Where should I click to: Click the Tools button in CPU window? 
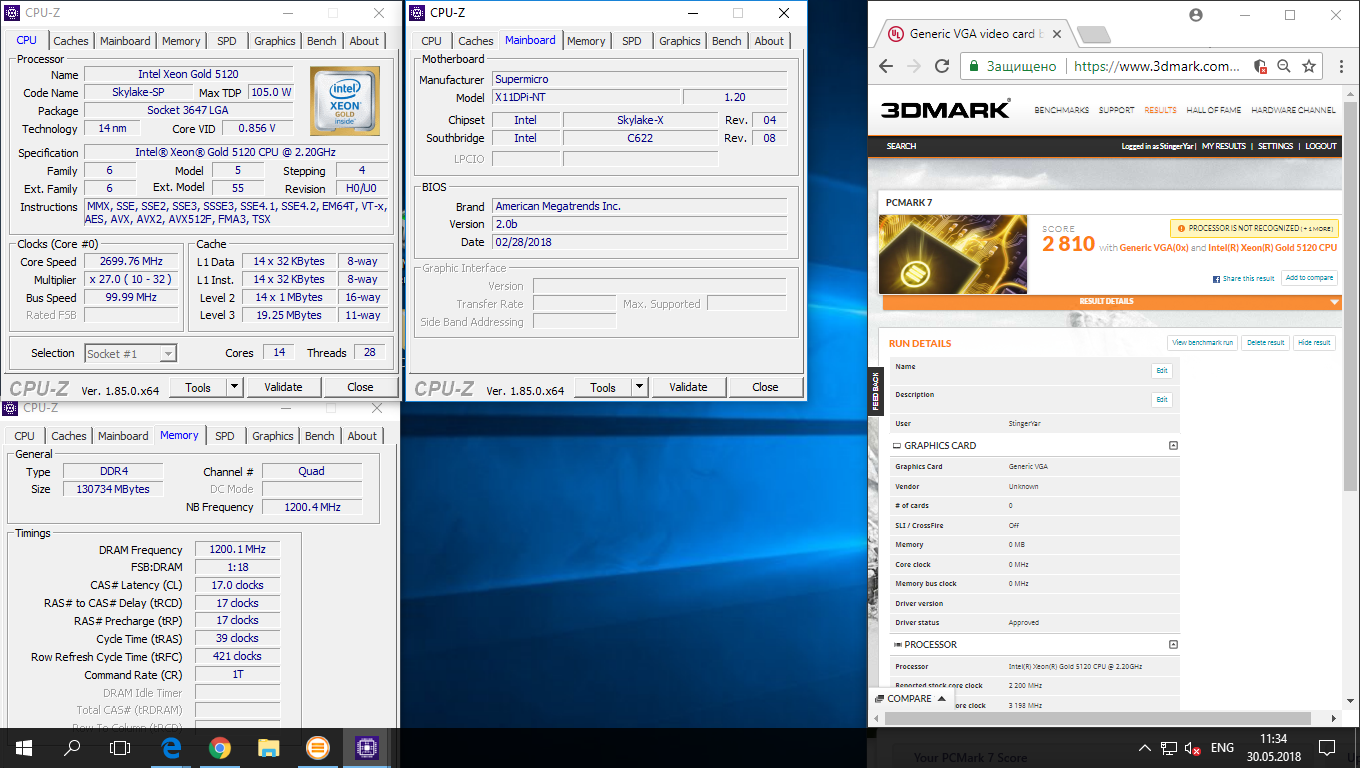tap(198, 387)
